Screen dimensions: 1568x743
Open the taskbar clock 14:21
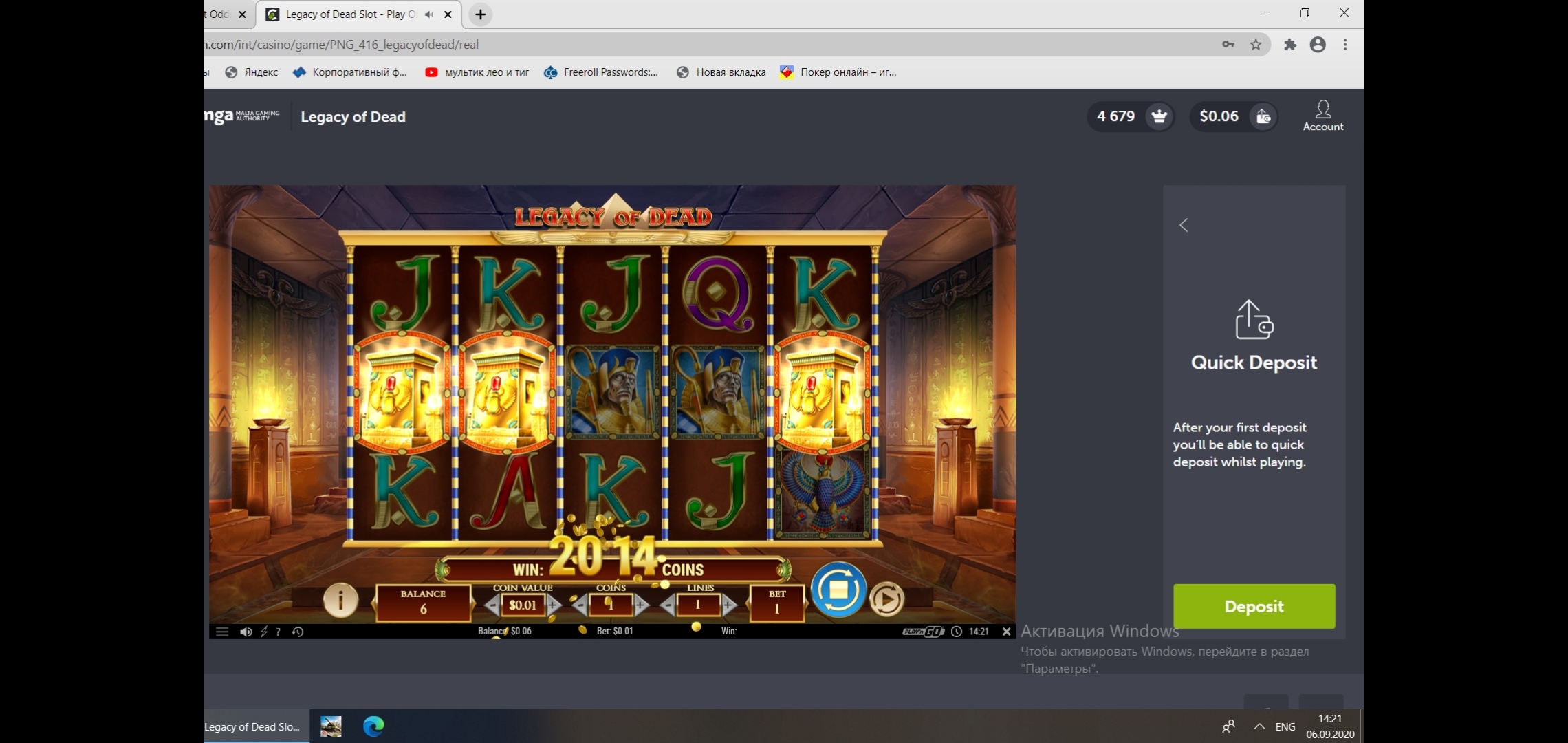tap(1330, 726)
